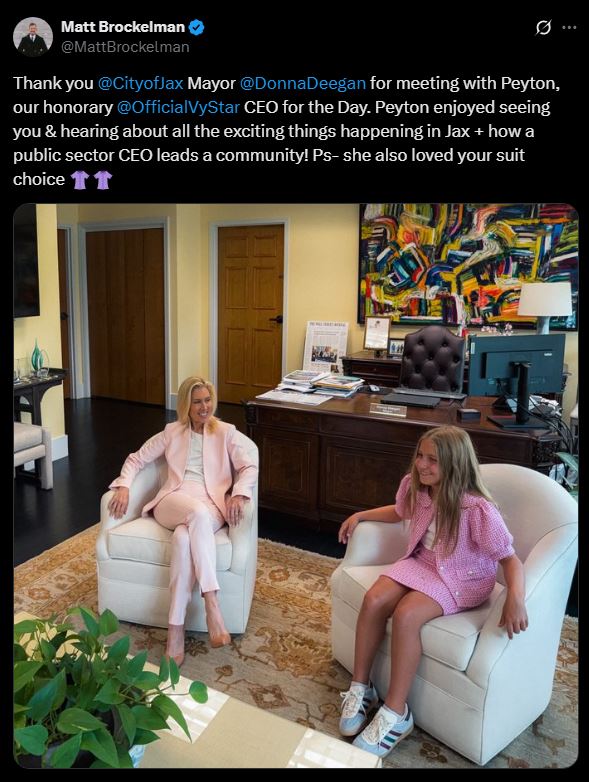
Task: Click the blue verified checkmark badge
Action: point(197,27)
